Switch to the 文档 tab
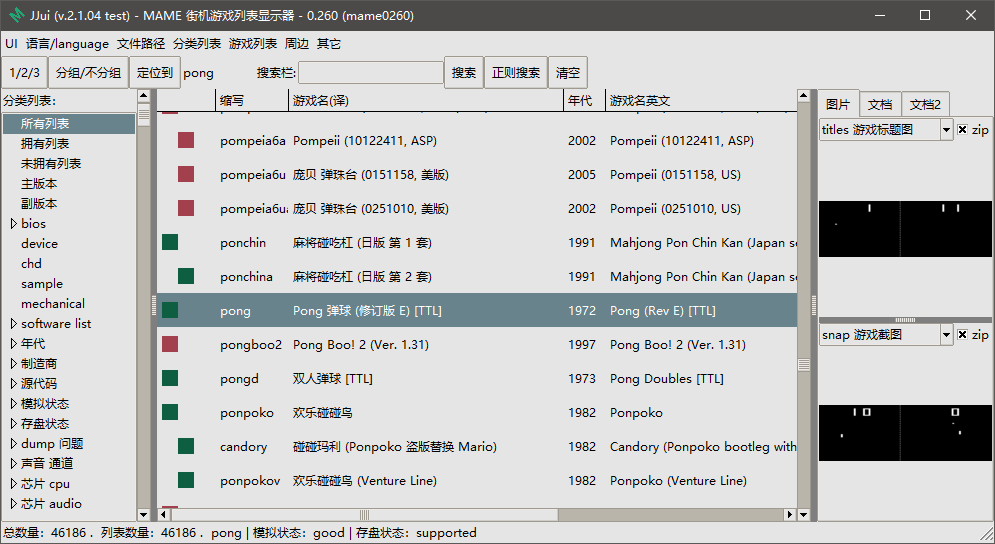The width and height of the screenshot is (995, 544). 880,105
